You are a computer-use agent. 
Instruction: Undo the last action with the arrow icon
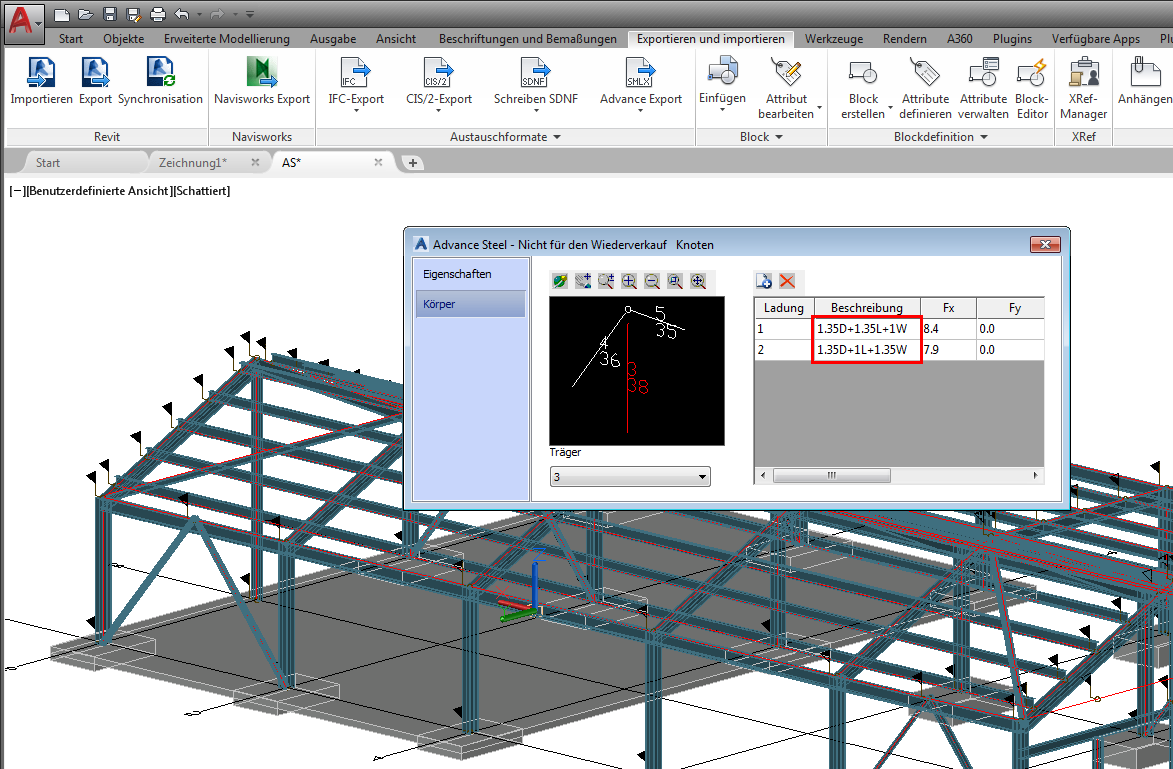[181, 14]
